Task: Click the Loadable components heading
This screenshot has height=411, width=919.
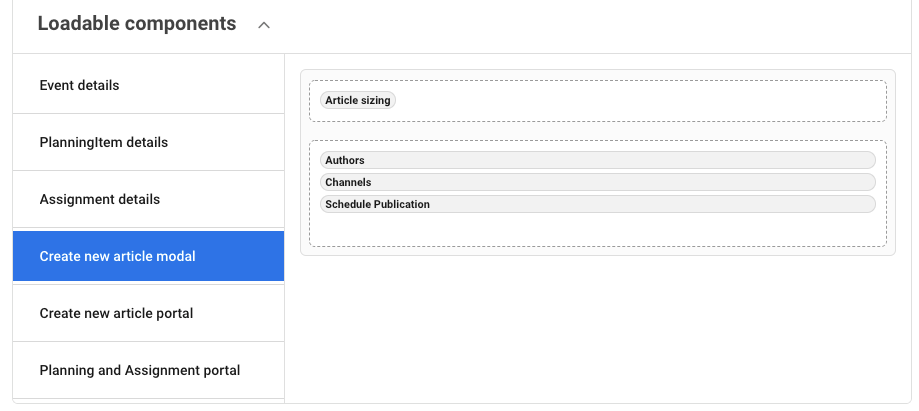Action: click(137, 24)
